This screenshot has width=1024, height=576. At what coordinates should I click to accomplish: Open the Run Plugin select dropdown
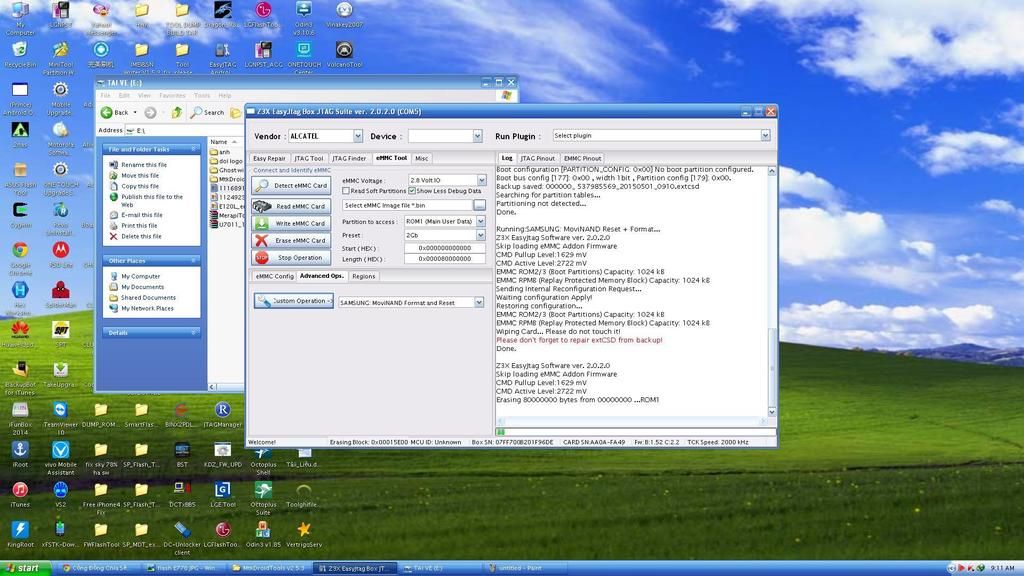[765, 135]
